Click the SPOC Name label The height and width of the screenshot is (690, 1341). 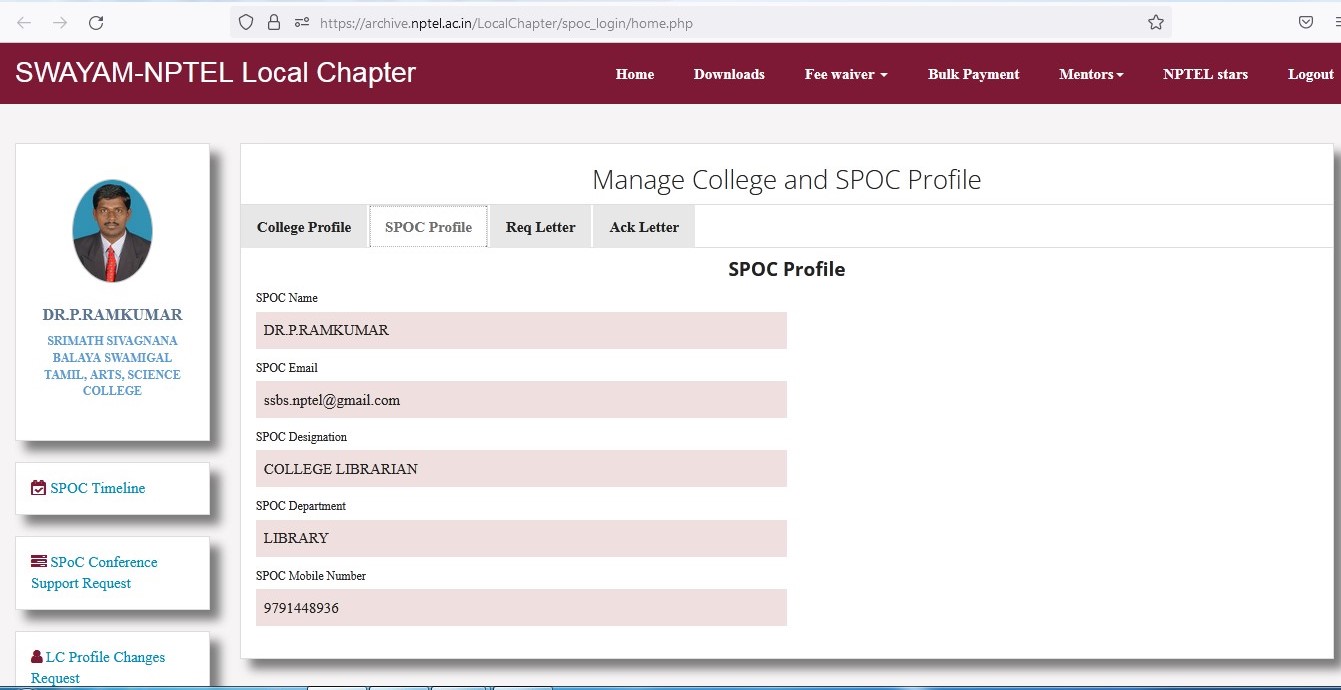(x=287, y=298)
